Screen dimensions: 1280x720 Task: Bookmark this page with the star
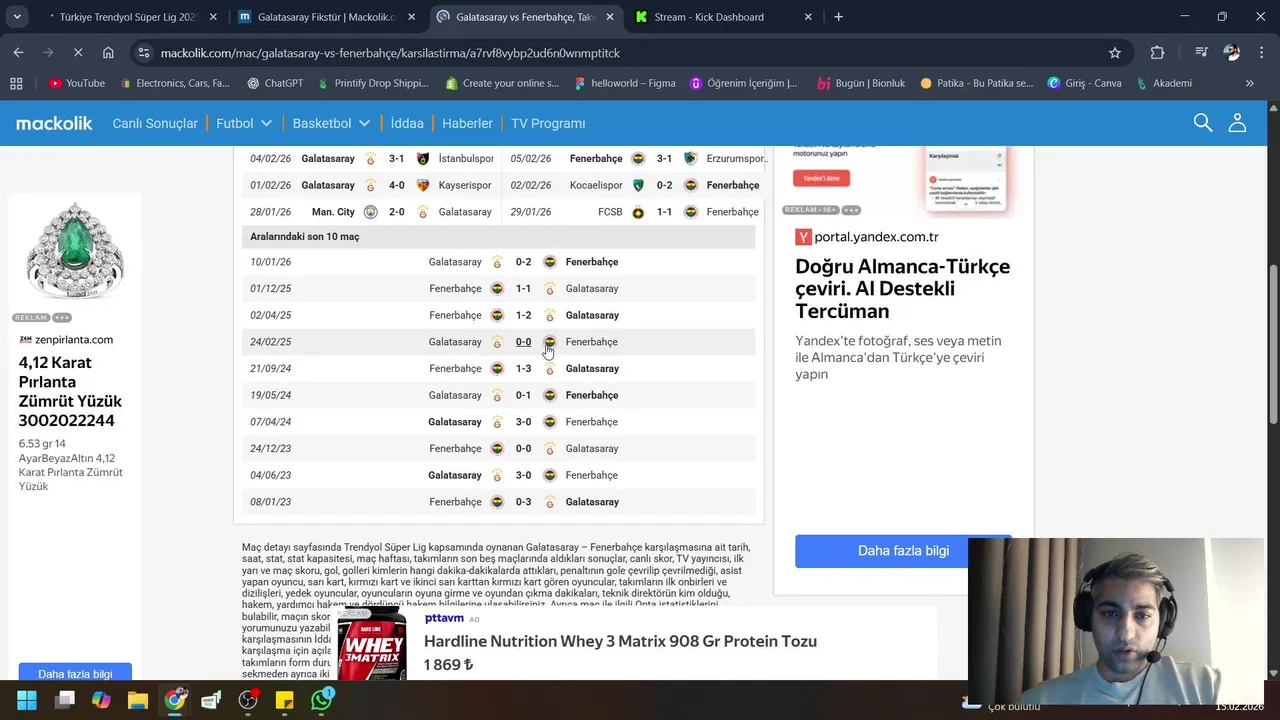pyautogui.click(x=1114, y=53)
